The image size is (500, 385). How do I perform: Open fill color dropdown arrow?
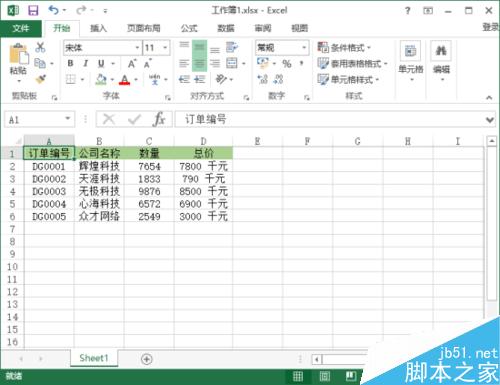[x=112, y=80]
